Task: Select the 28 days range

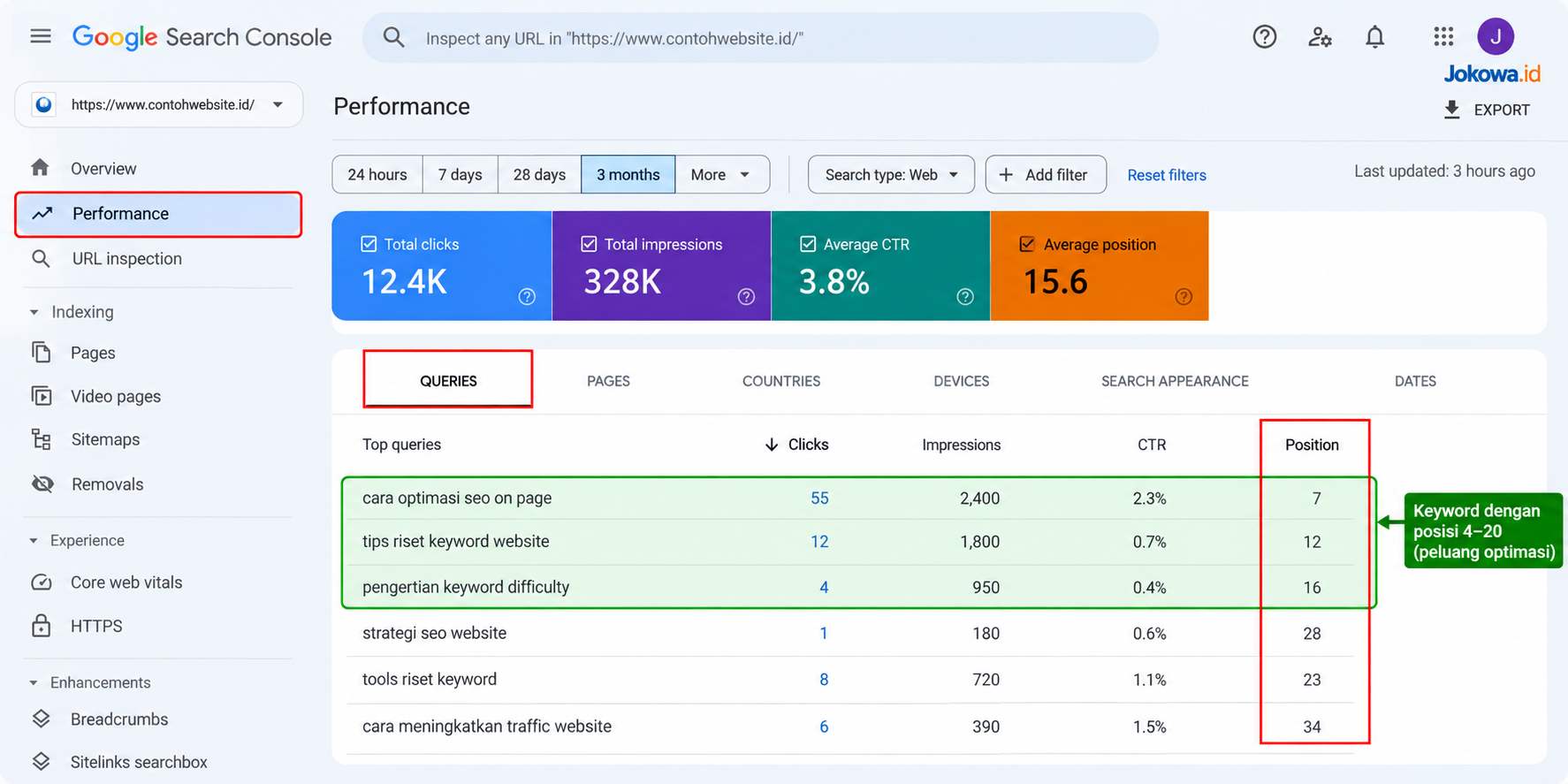Action: pyautogui.click(x=539, y=174)
